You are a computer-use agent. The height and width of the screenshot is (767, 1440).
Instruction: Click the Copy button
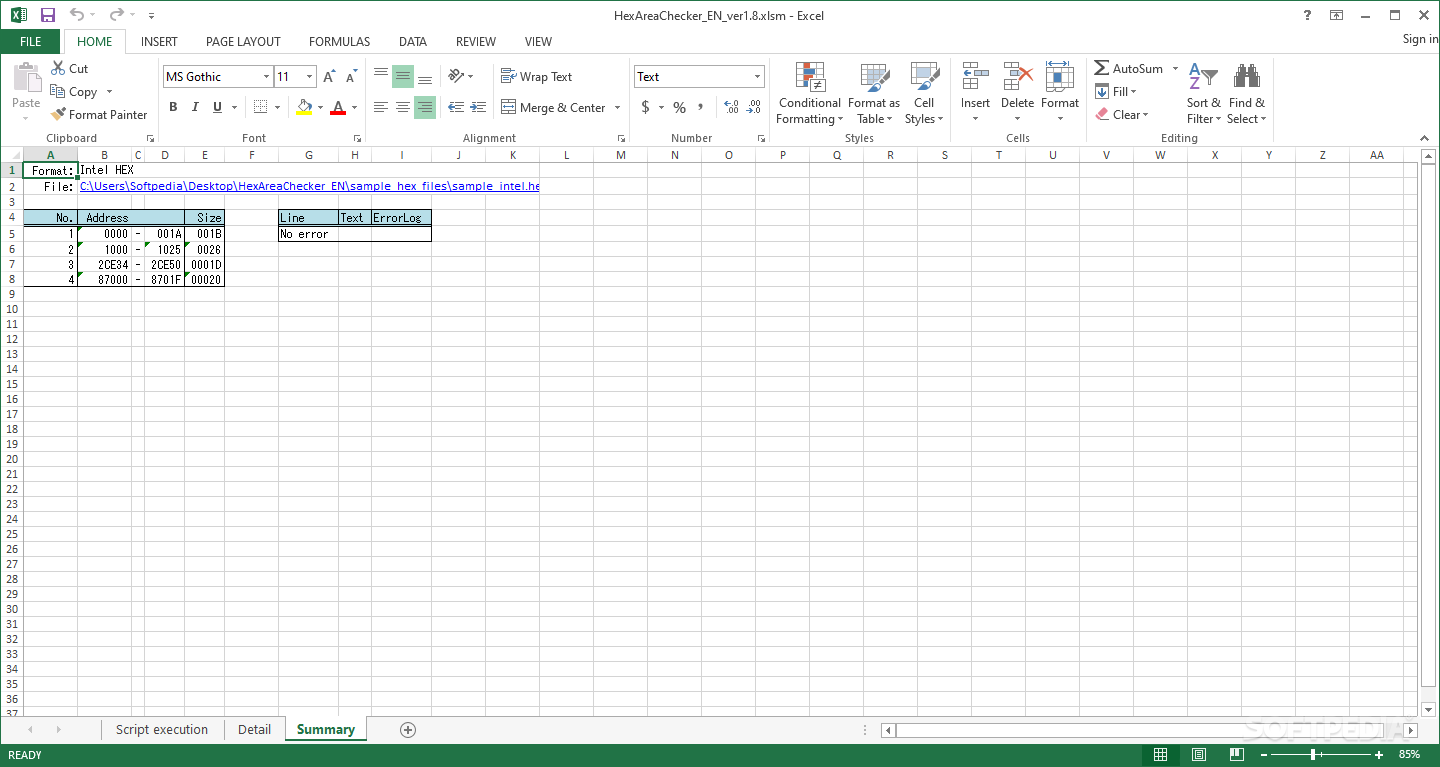click(80, 91)
